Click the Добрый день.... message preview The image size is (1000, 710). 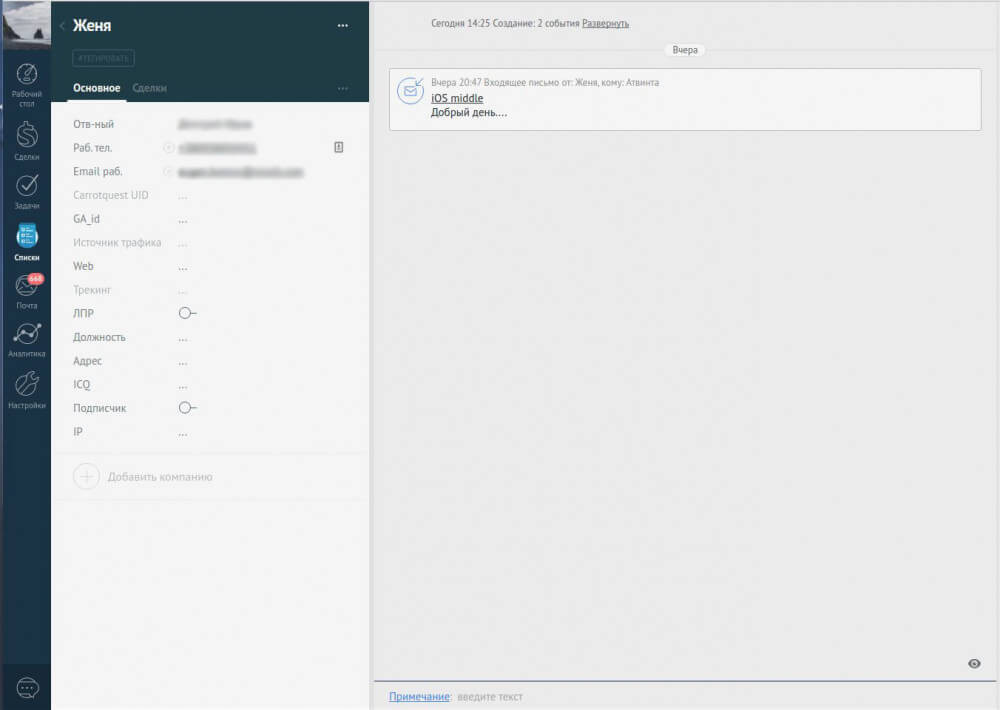469,112
